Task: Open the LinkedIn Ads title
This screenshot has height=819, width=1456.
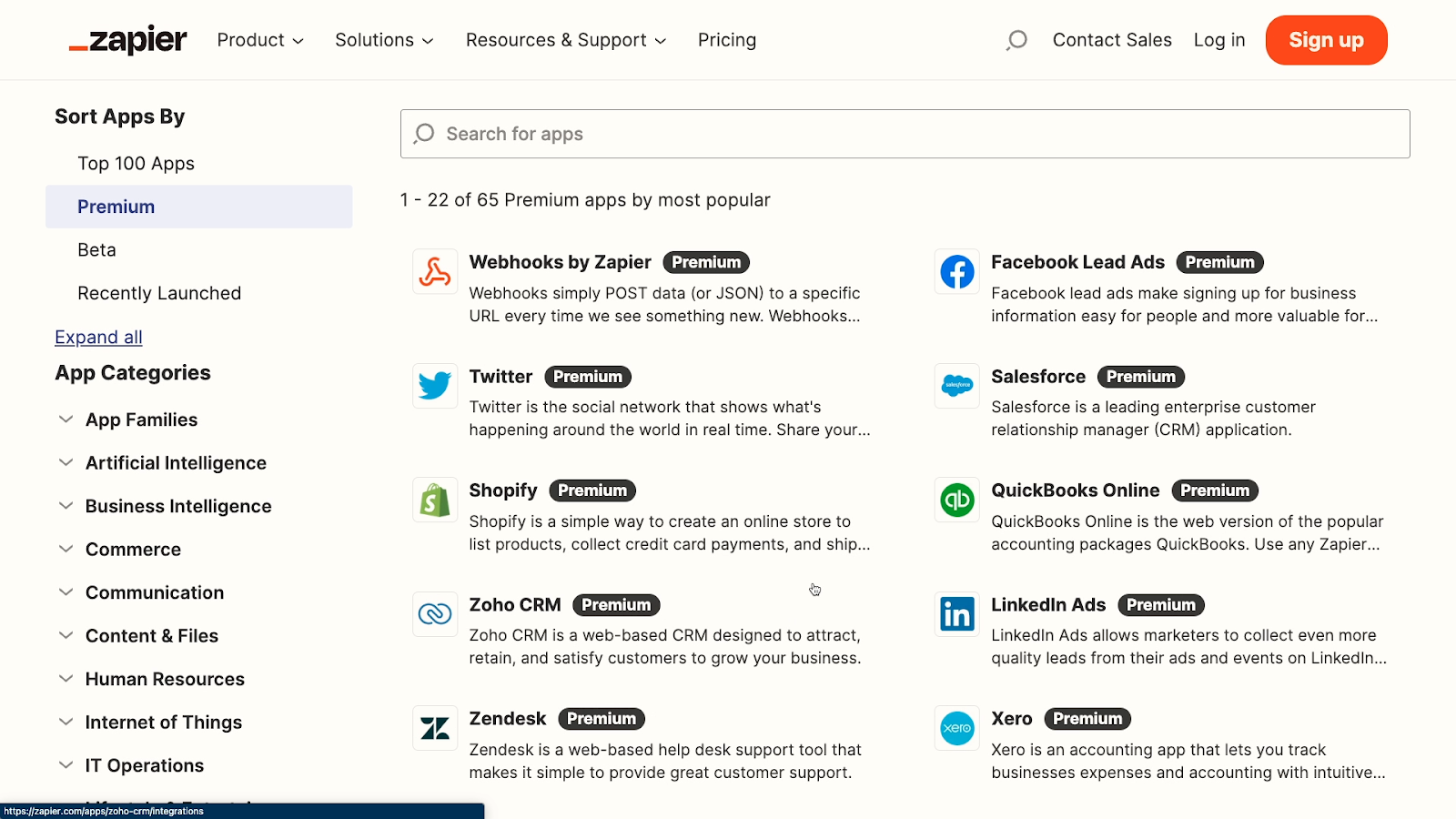Action: point(1048,605)
